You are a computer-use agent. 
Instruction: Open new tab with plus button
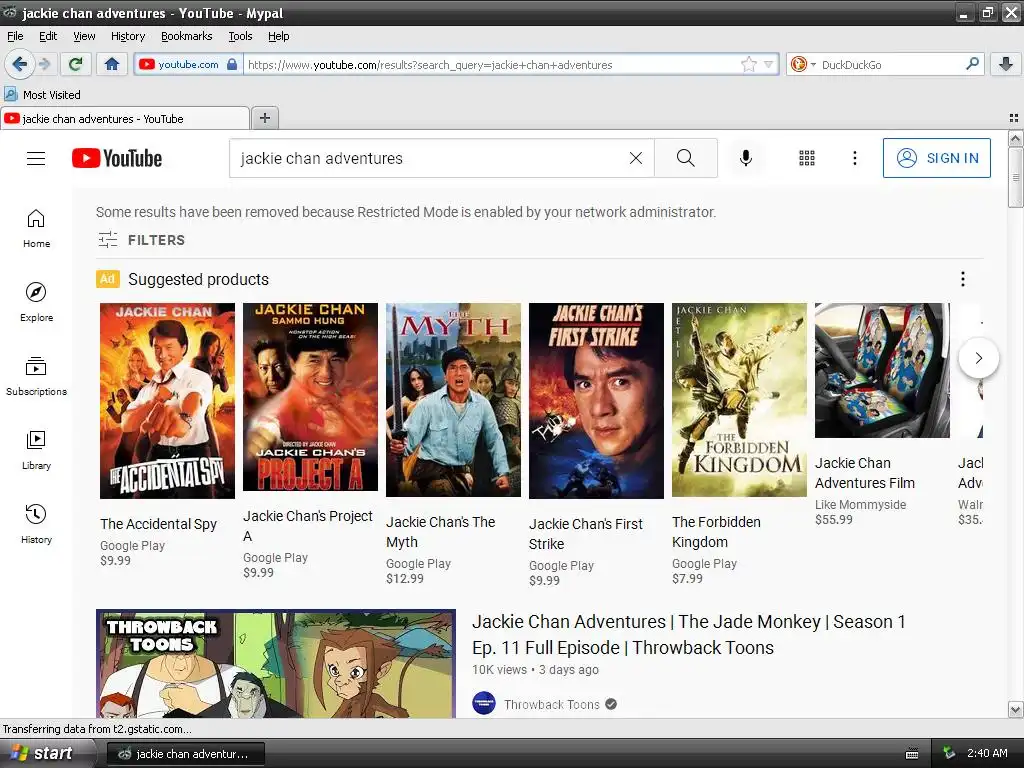[x=264, y=118]
